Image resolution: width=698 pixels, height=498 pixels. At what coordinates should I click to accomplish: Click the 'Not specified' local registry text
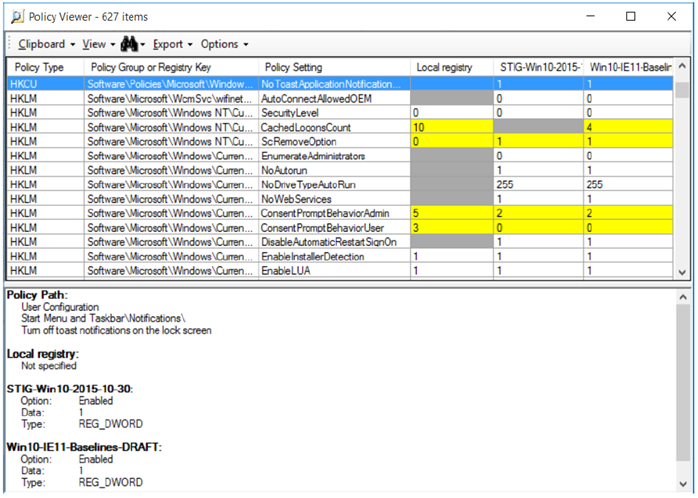tap(49, 366)
